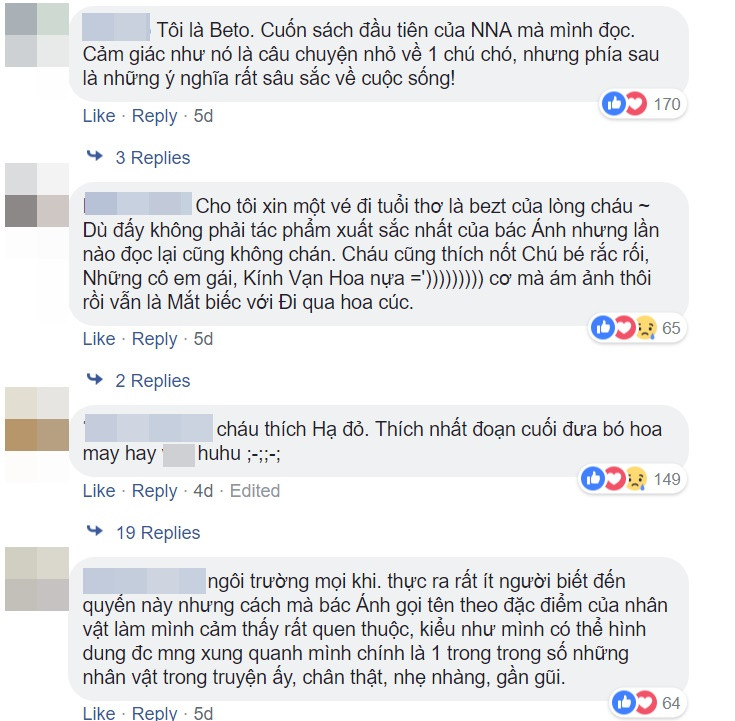Like the Cho tôi xin một vé comment
This screenshot has width=735, height=721.
(x=99, y=338)
